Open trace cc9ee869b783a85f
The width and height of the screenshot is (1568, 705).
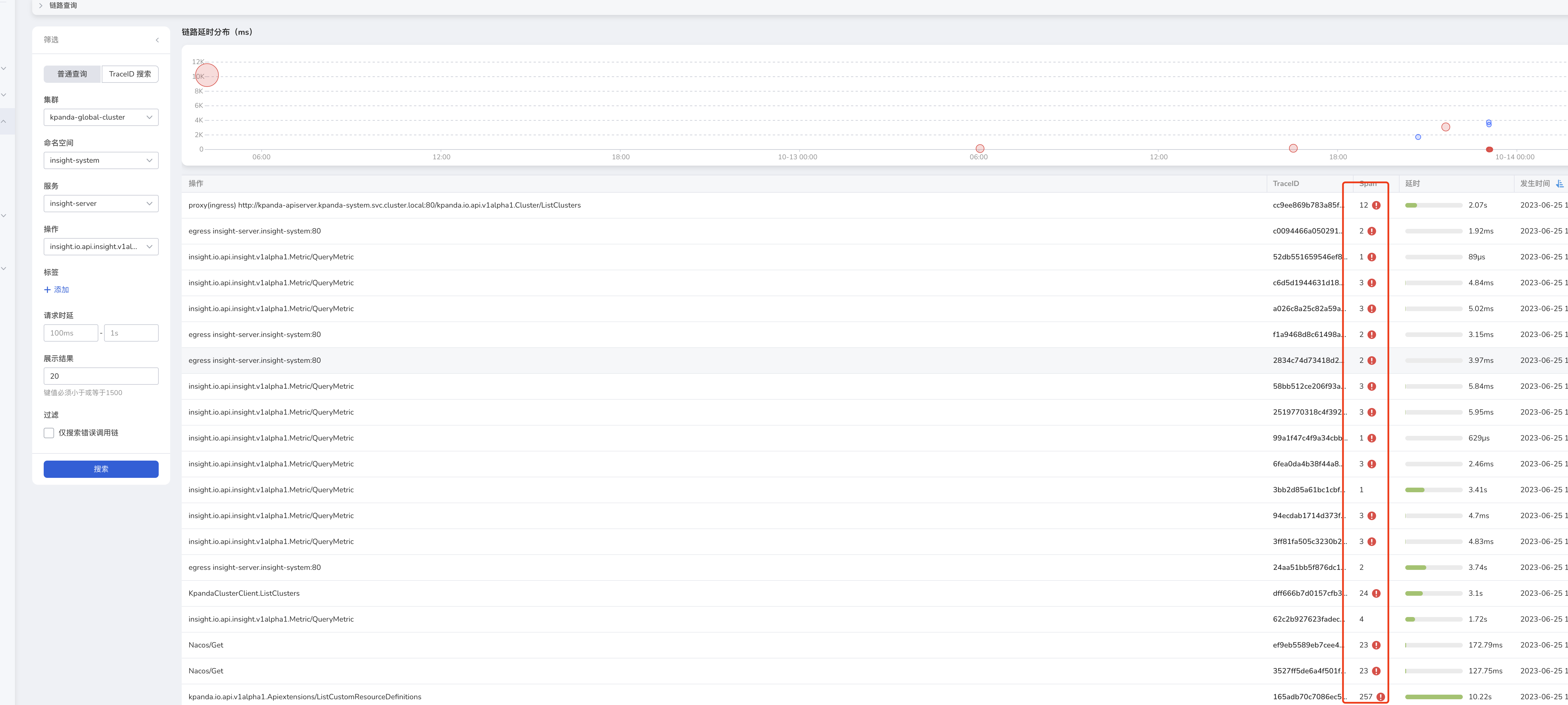(x=1308, y=205)
